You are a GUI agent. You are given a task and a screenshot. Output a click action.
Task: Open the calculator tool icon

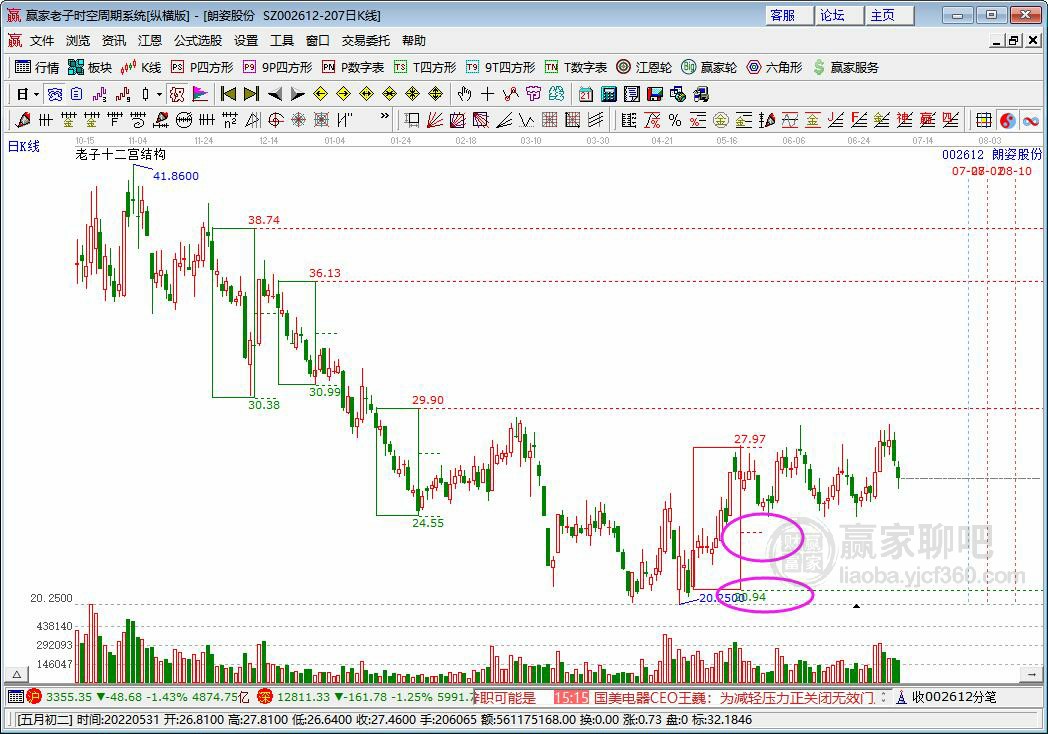coord(608,94)
